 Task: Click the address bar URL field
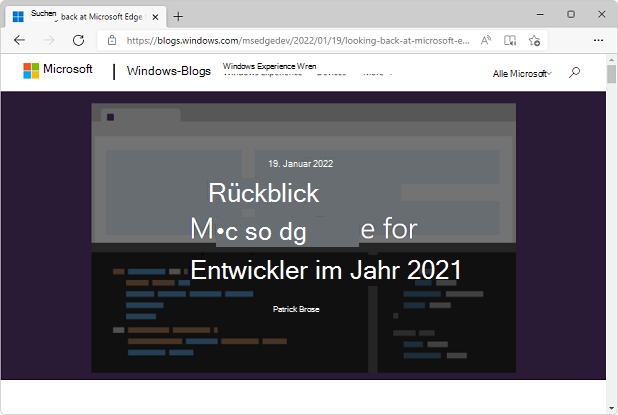pos(298,40)
